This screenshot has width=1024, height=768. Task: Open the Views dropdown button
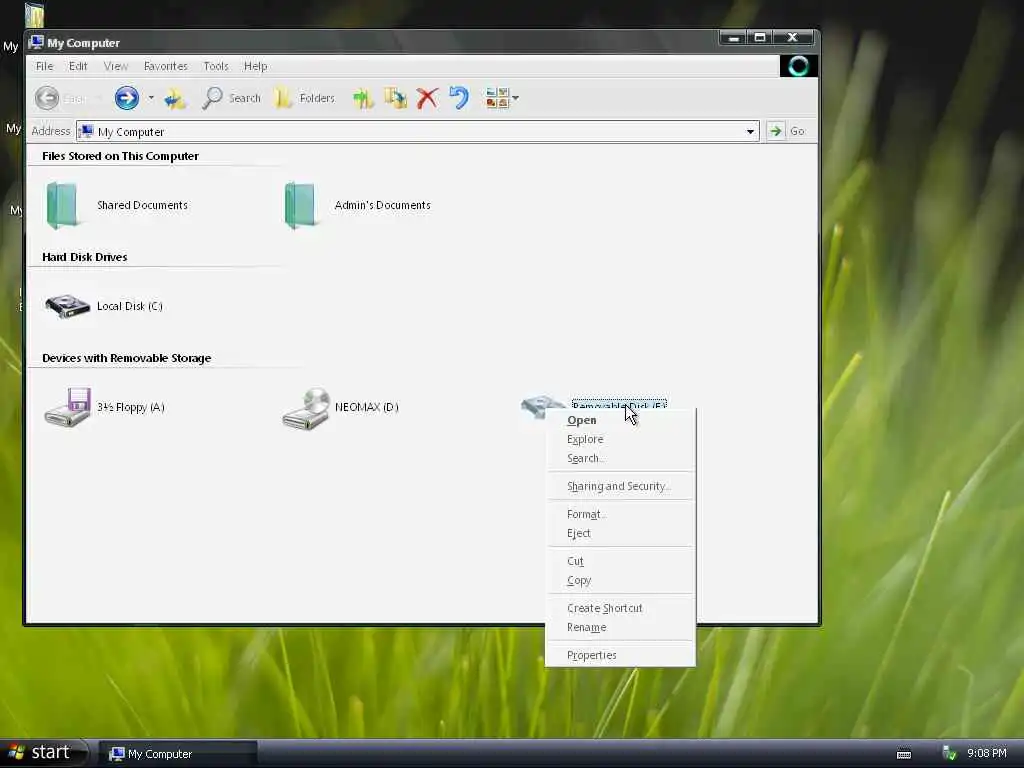pos(502,98)
